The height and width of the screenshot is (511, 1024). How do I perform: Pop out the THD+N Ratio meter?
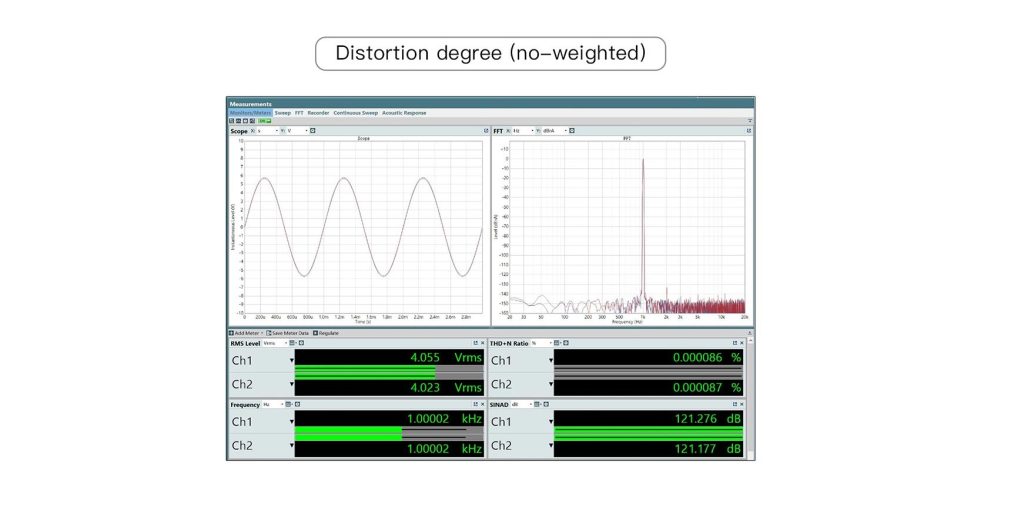[734, 343]
